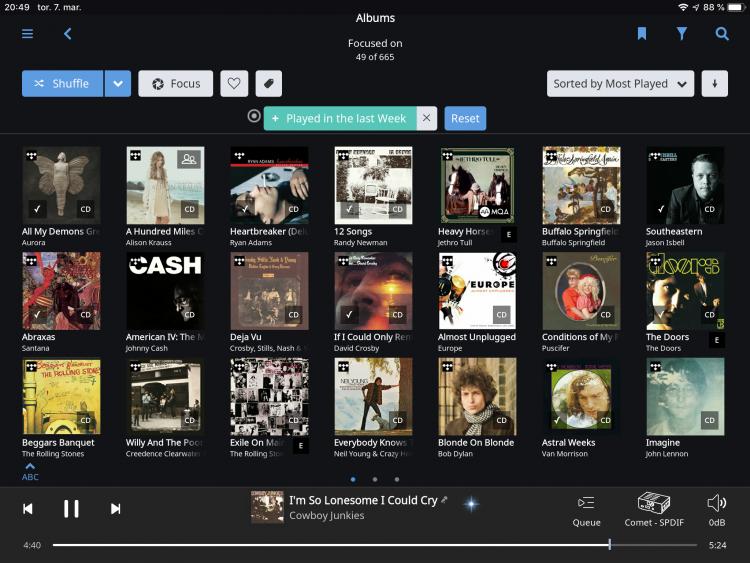Image resolution: width=750 pixels, height=563 pixels.
Task: Click John Lennon artist name
Action: click(667, 454)
